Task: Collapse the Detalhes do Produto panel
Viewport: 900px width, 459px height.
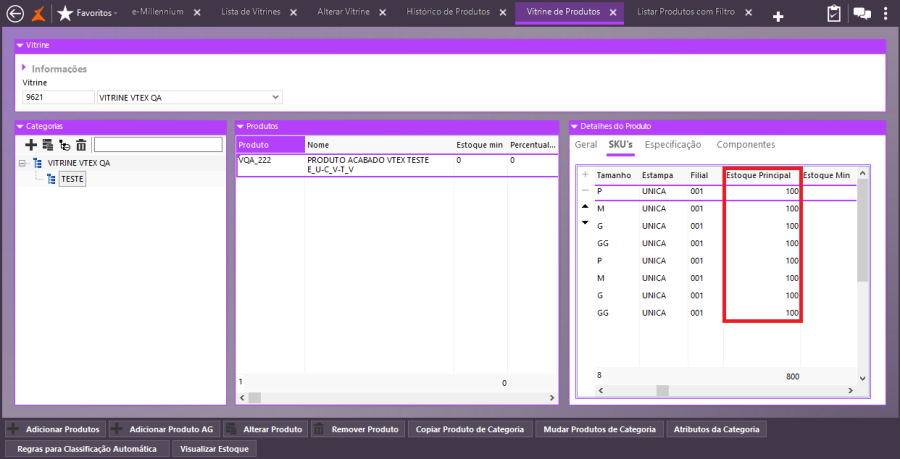Action: (x=575, y=126)
